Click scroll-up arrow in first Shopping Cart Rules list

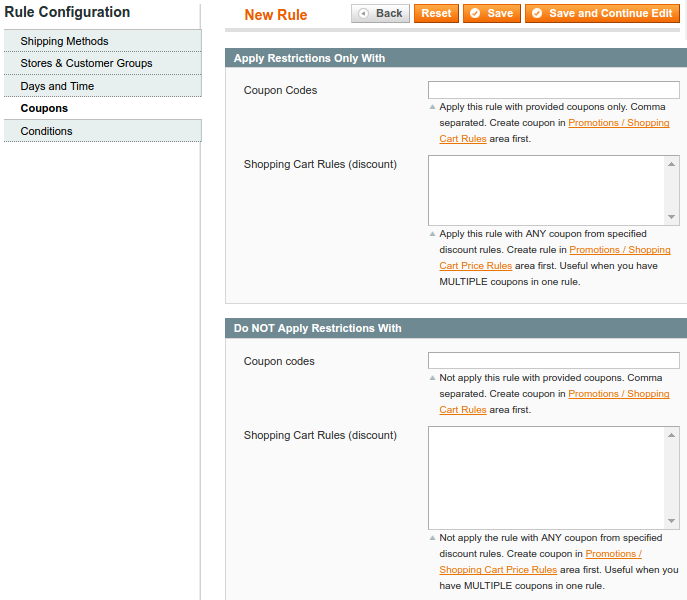pos(672,163)
